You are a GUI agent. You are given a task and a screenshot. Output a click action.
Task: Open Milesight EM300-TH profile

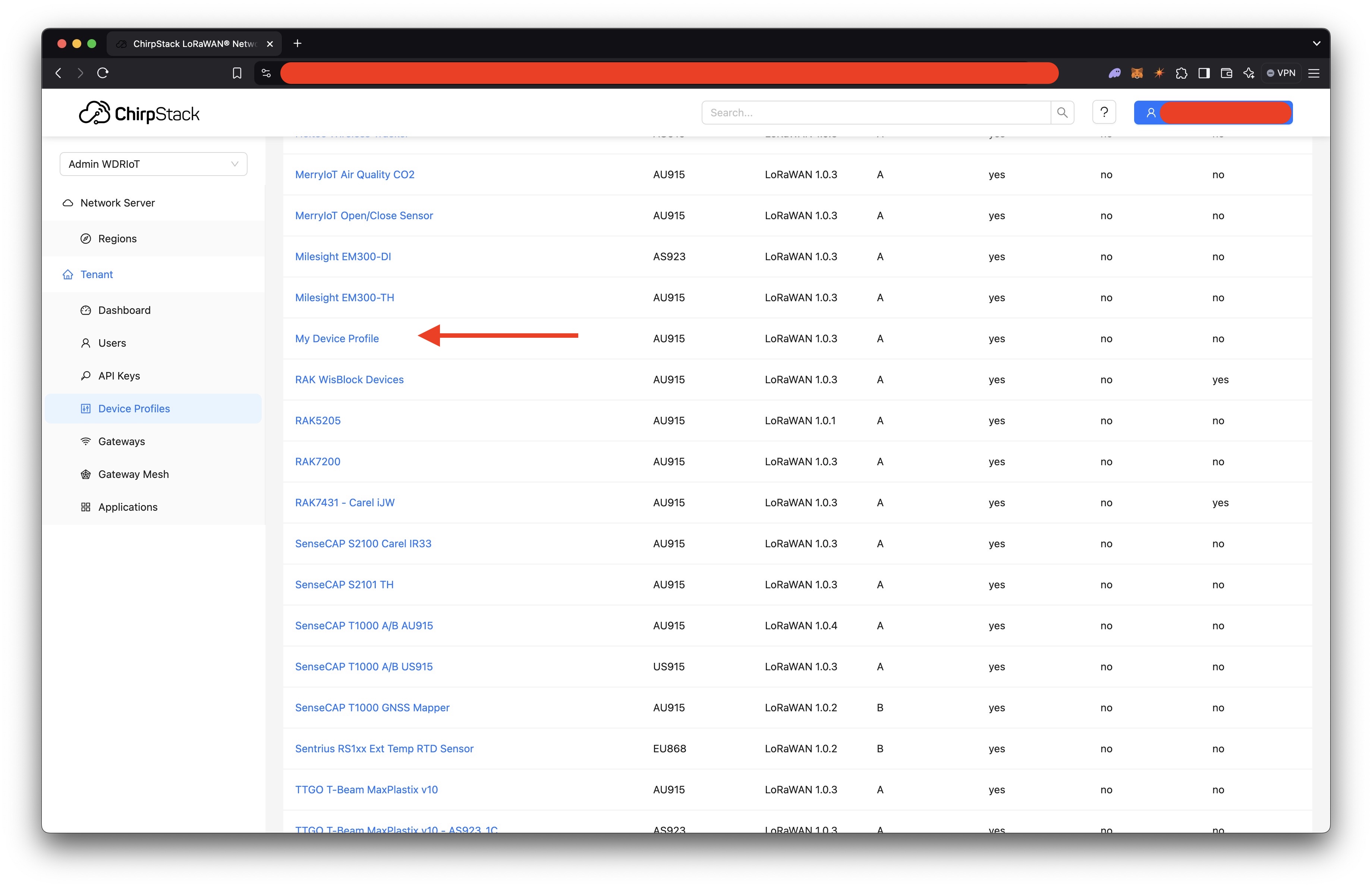click(345, 297)
